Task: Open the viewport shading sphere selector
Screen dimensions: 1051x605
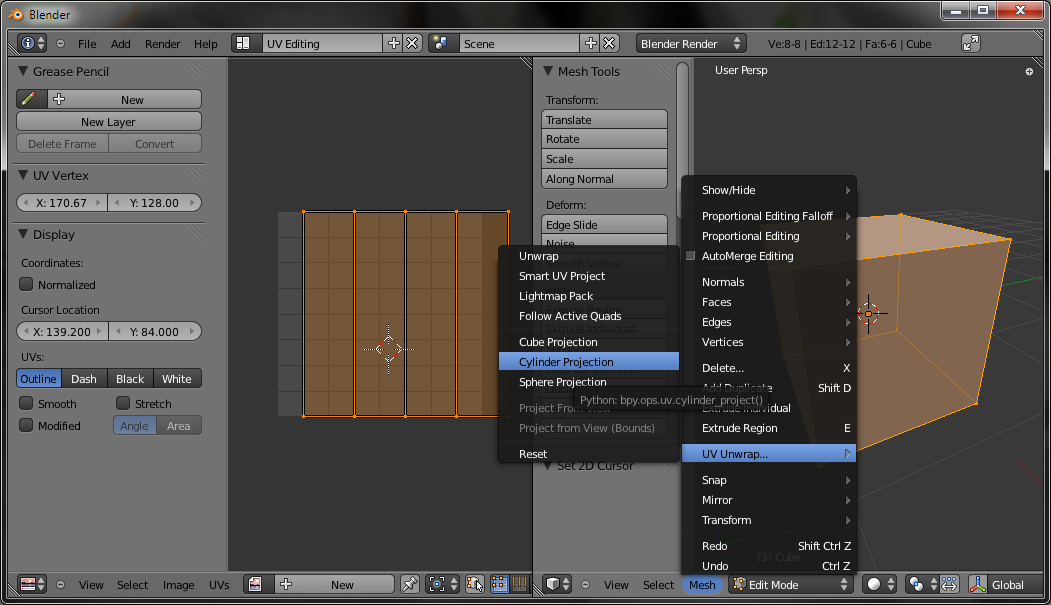Action: tap(879, 585)
